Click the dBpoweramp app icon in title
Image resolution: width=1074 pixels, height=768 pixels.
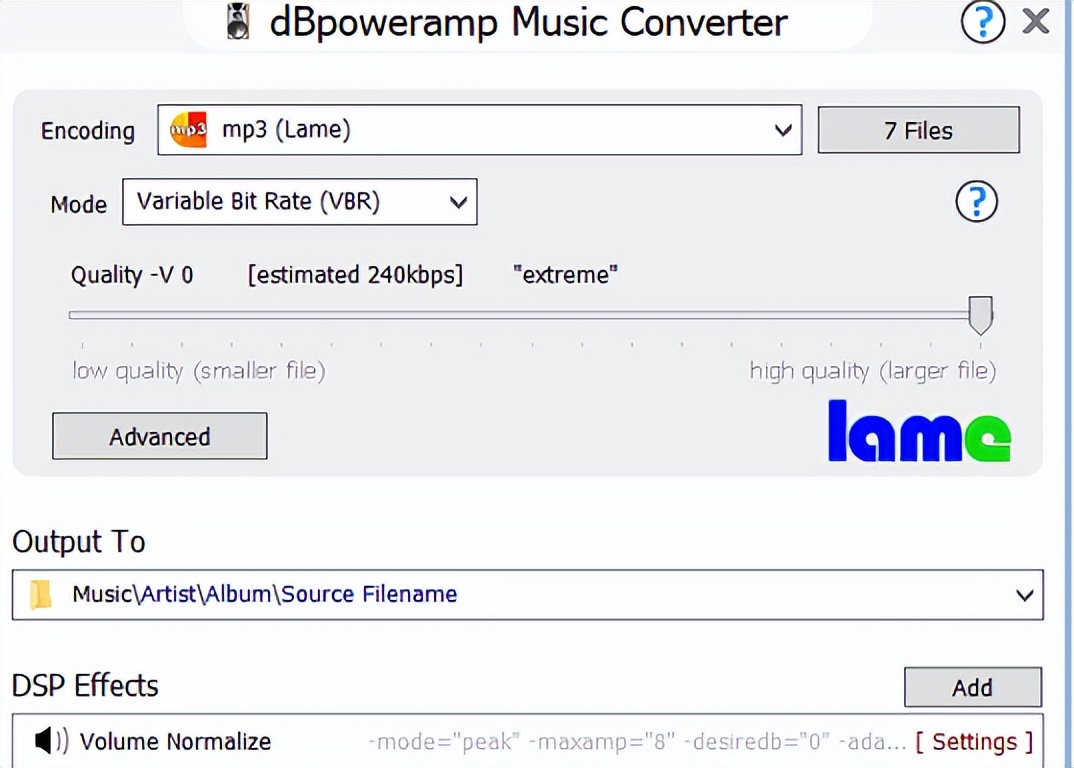(x=238, y=22)
